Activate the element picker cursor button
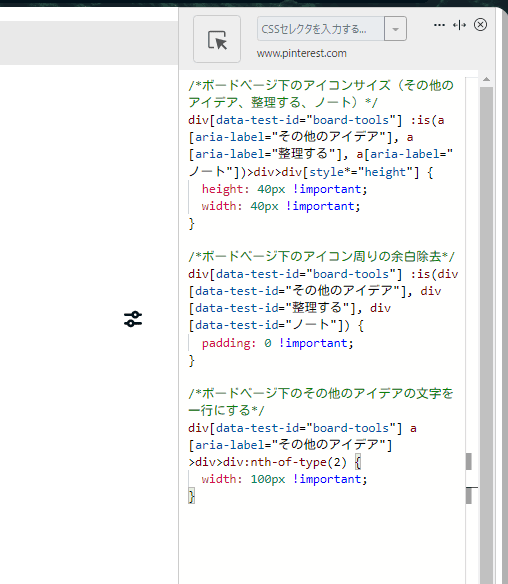 (217, 39)
